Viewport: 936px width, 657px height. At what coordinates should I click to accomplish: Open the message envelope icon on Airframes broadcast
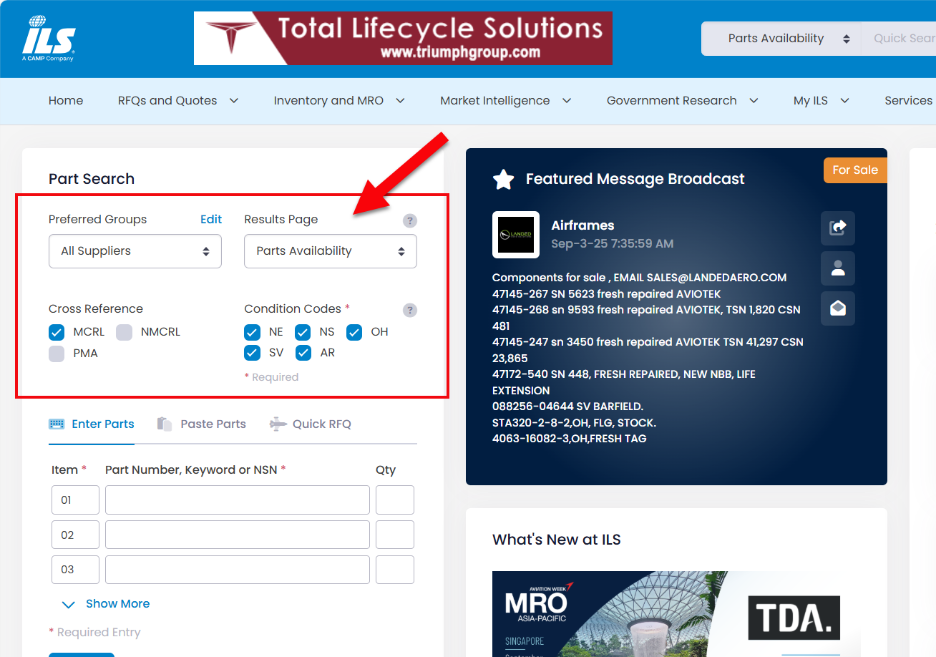pos(837,309)
